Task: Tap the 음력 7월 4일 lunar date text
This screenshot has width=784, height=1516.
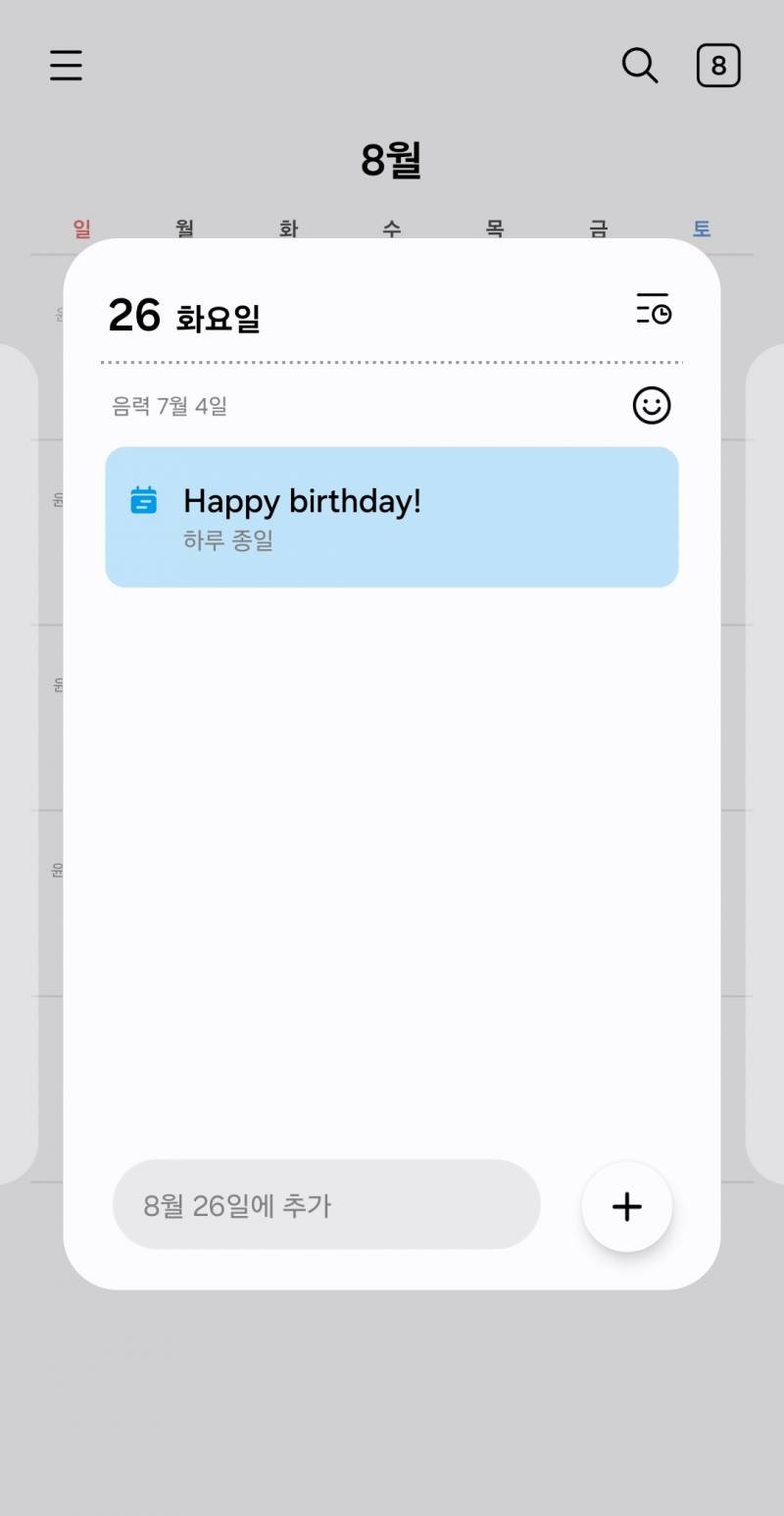Action: [x=169, y=405]
